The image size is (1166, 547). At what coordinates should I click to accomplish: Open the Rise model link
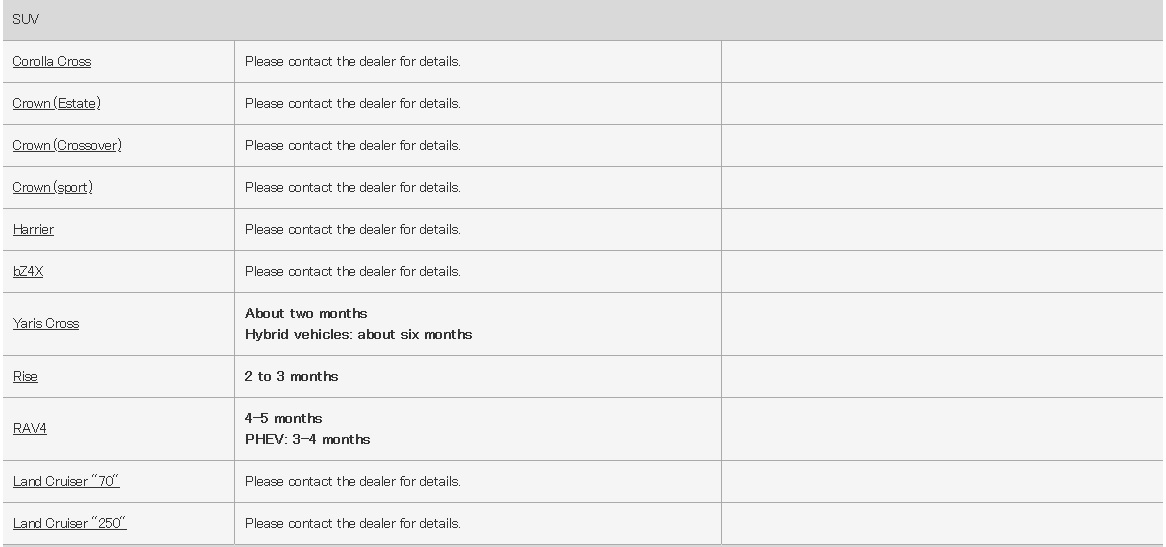tap(25, 377)
